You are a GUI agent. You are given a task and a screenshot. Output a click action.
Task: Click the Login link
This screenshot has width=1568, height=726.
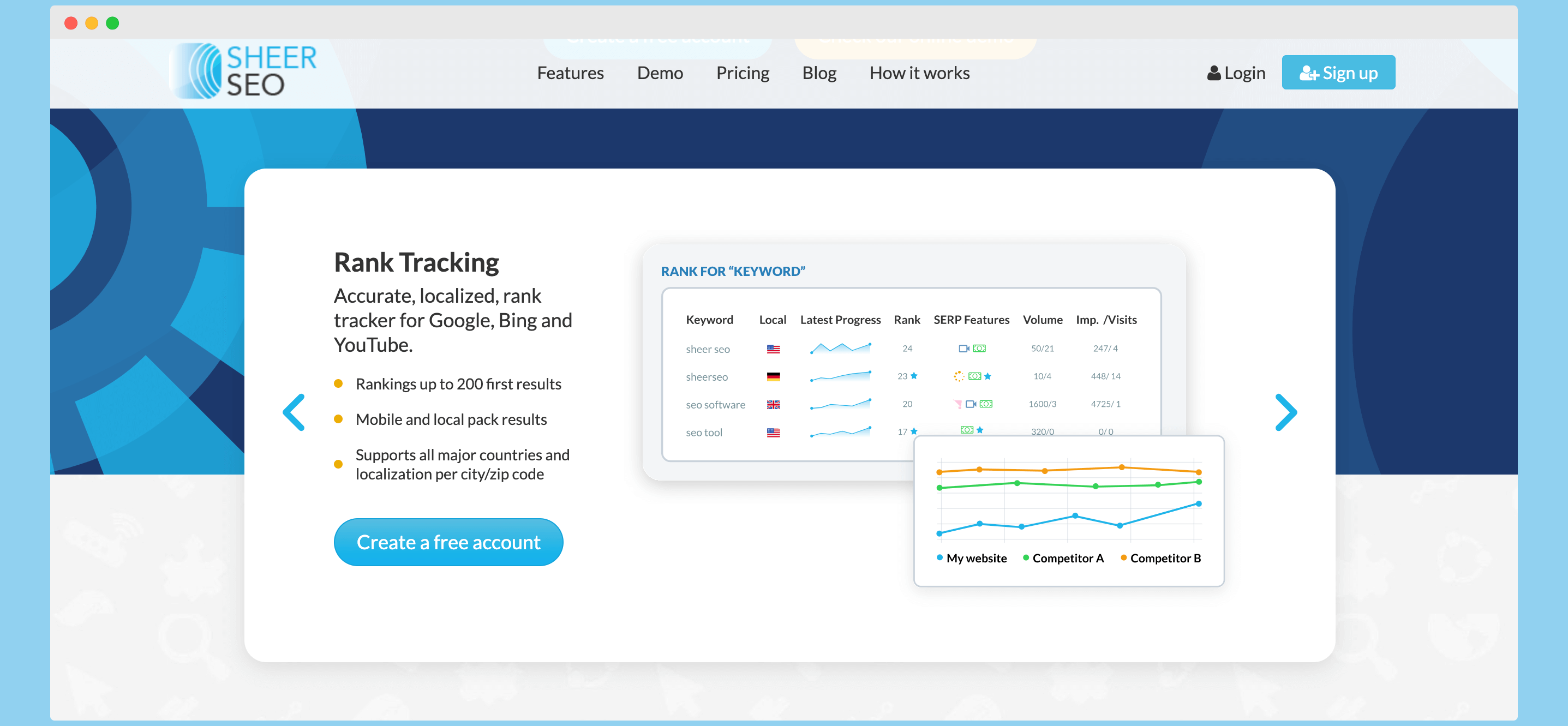(x=1232, y=71)
